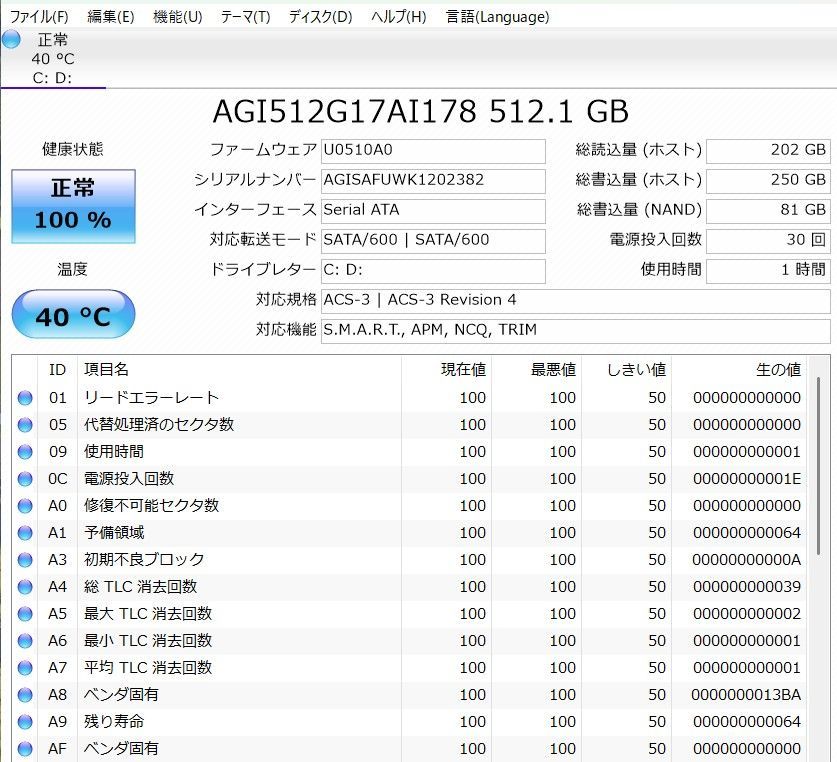The height and width of the screenshot is (762, 837).
Task: Click raw value 00000000001E
Action: pyautogui.click(x=747, y=479)
